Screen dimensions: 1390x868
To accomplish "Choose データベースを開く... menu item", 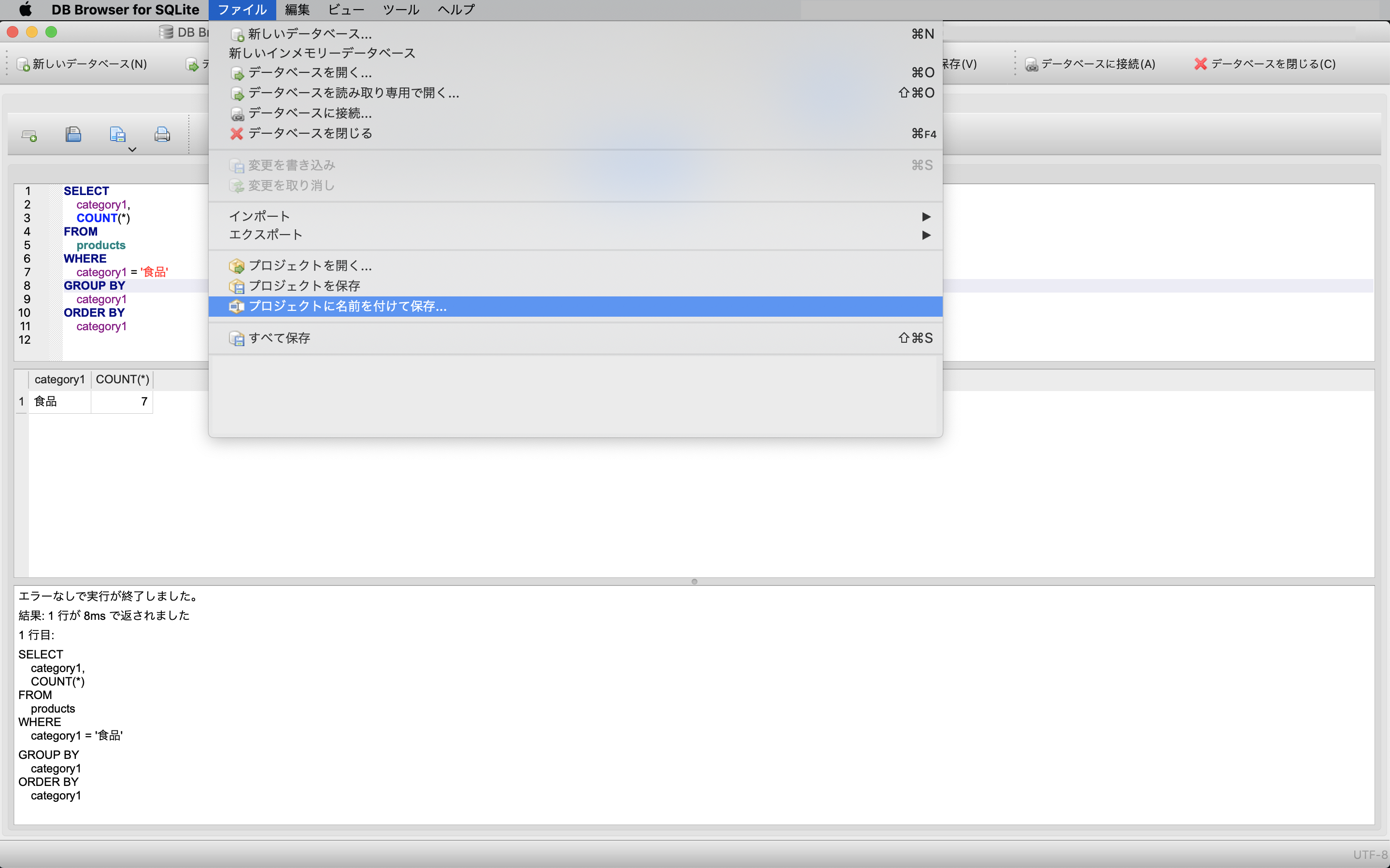I will tap(575, 73).
